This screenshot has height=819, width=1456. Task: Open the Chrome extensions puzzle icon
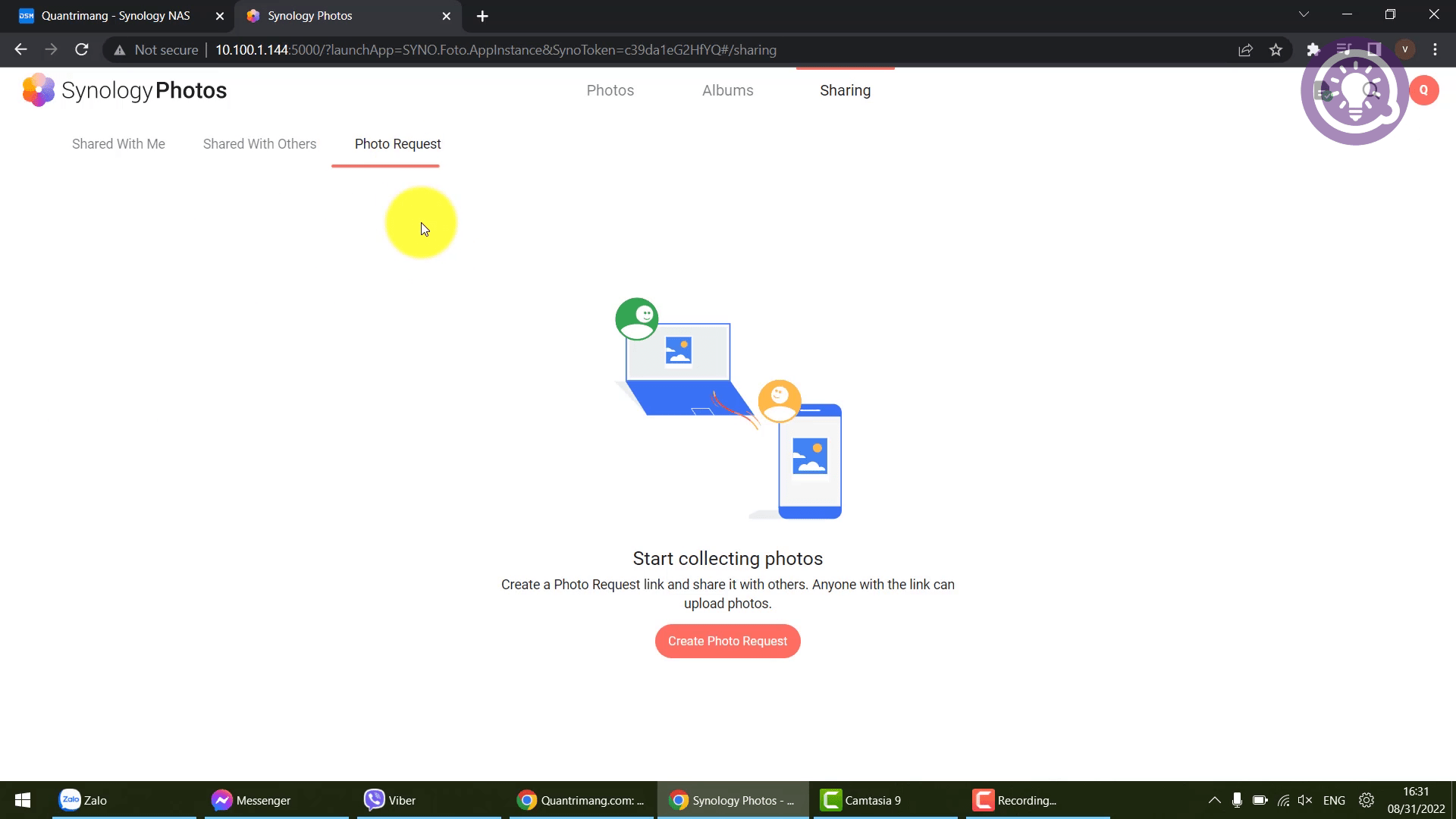(1313, 50)
